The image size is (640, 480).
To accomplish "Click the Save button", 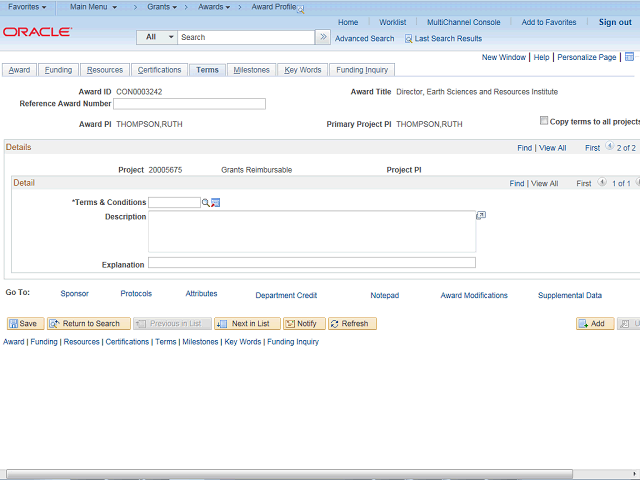I will pyautogui.click(x=25, y=324).
